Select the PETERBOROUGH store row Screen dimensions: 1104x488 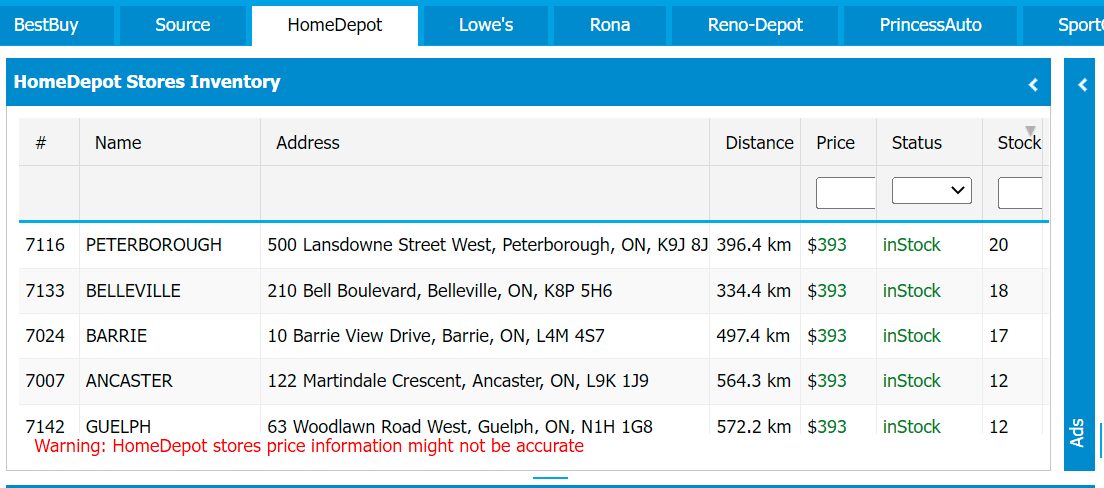point(534,245)
